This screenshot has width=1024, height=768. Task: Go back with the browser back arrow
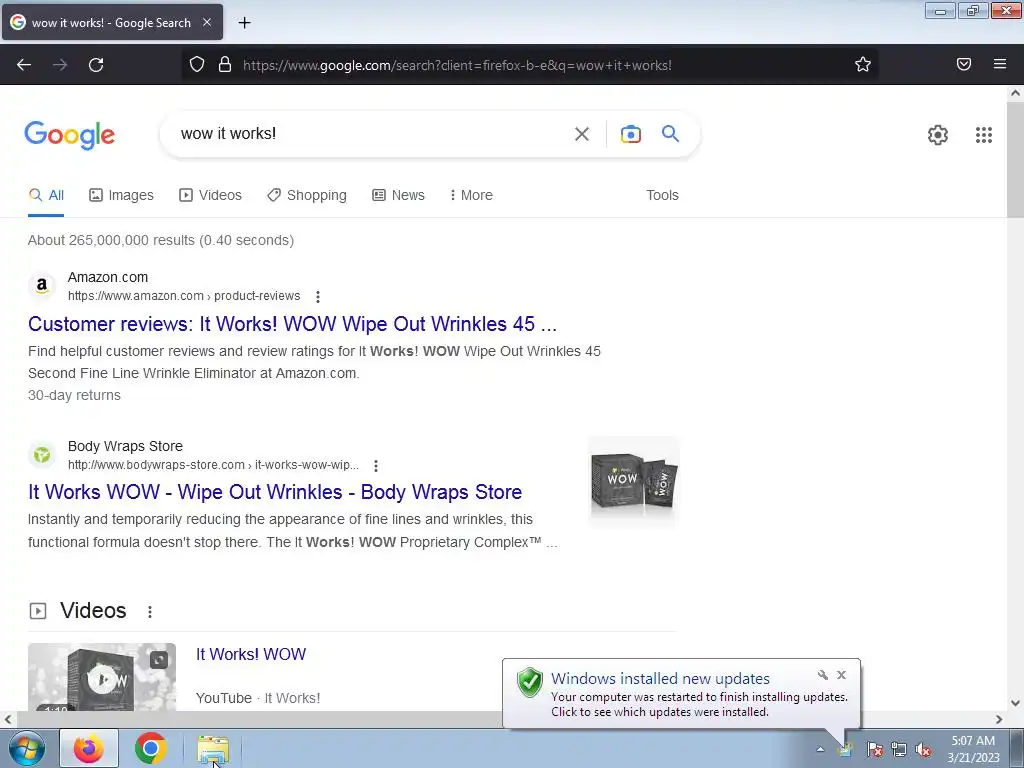24,65
